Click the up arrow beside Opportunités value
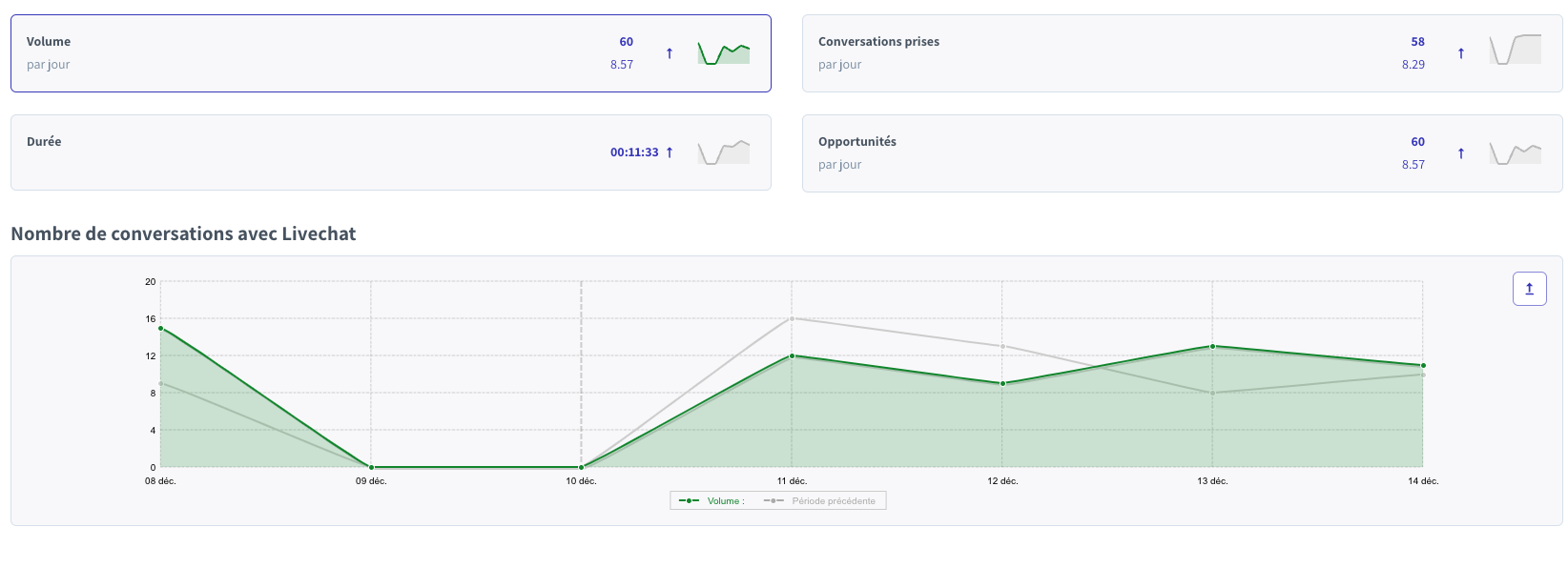 tap(1460, 153)
